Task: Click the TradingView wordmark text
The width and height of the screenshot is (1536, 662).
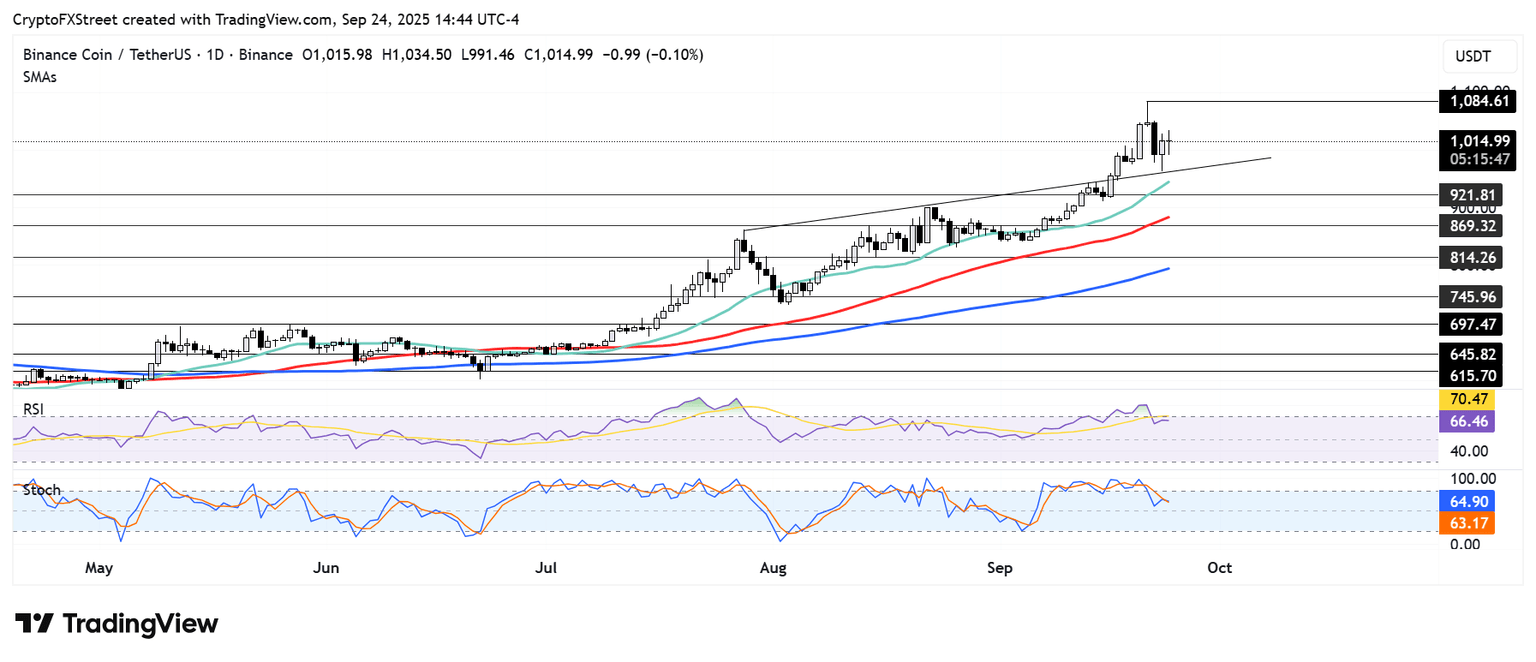Action: [x=140, y=624]
